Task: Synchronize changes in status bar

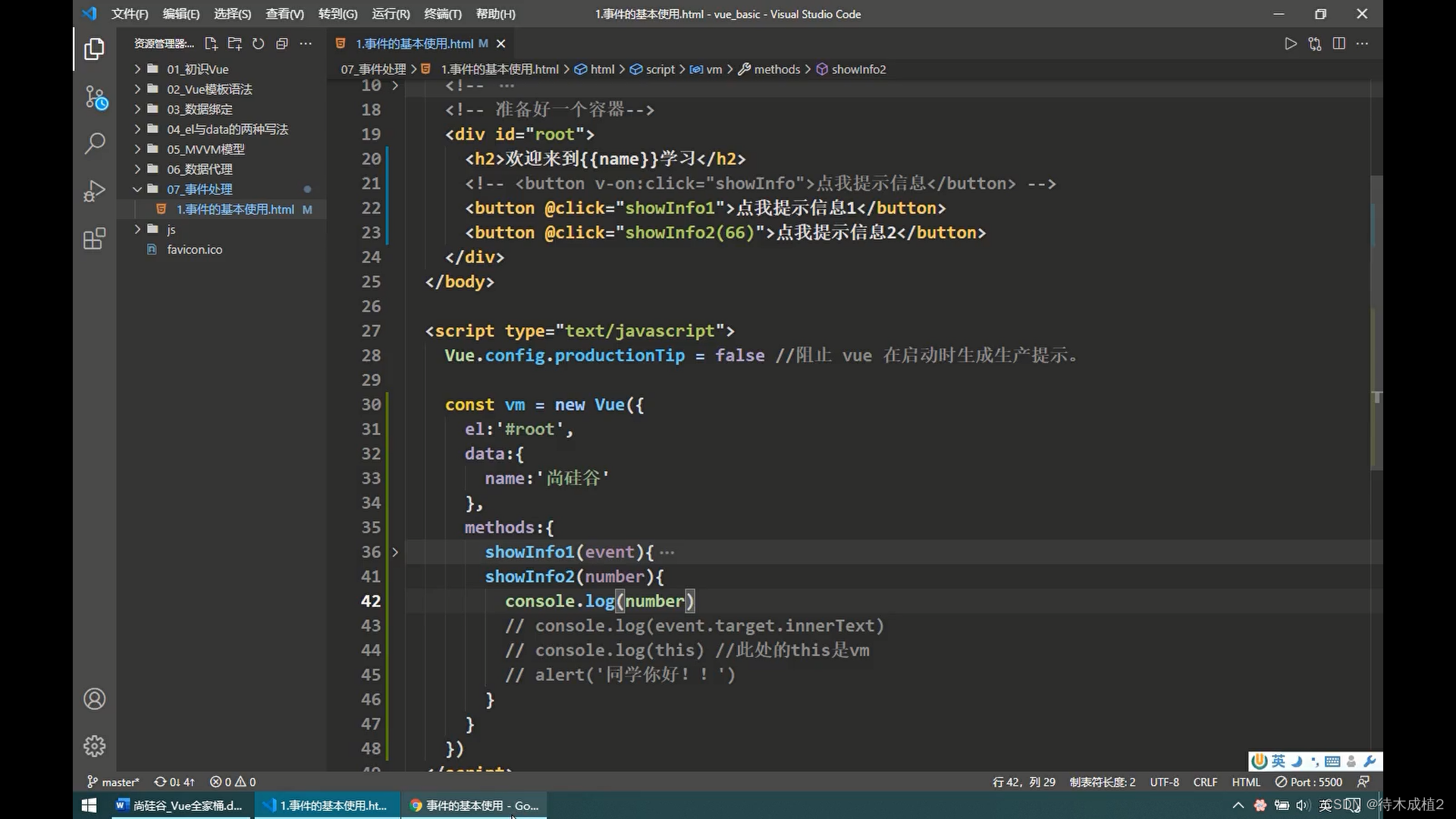Action: click(174, 782)
